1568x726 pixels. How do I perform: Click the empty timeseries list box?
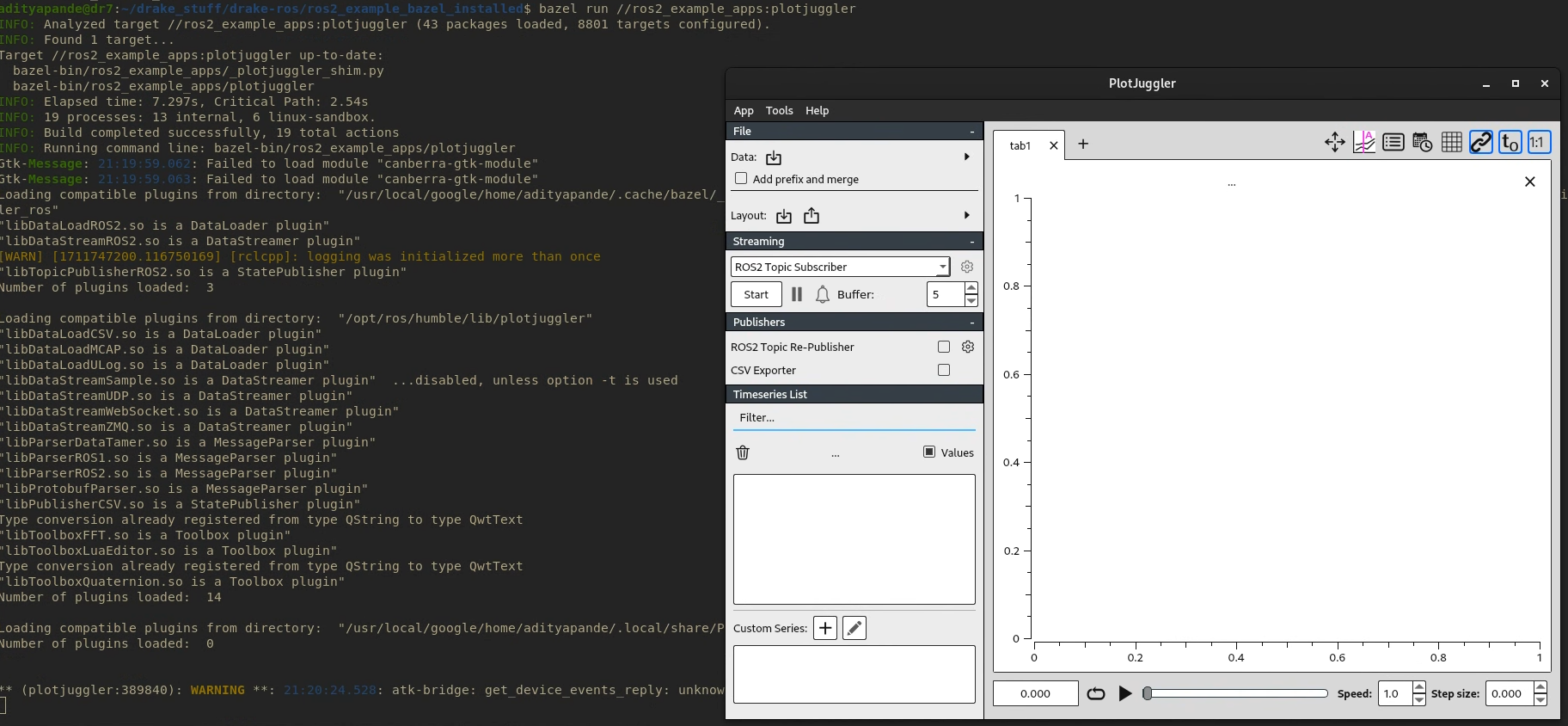[x=854, y=539]
